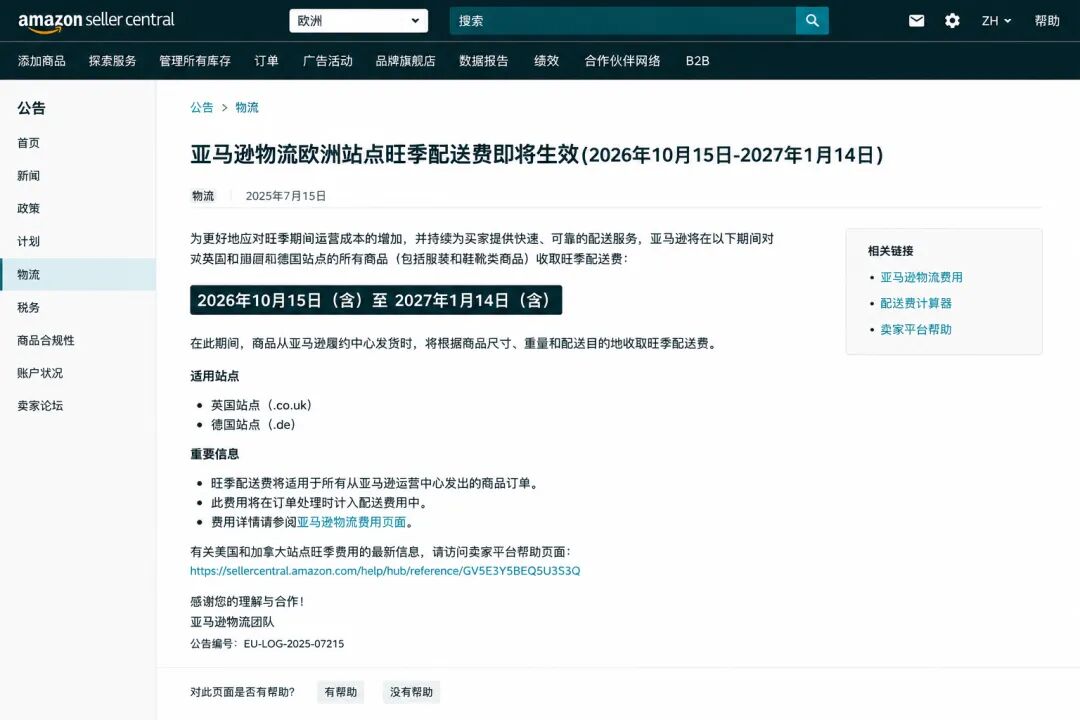1080x720 pixels.
Task: Click the 物流 category tag below title
Action: (x=202, y=196)
